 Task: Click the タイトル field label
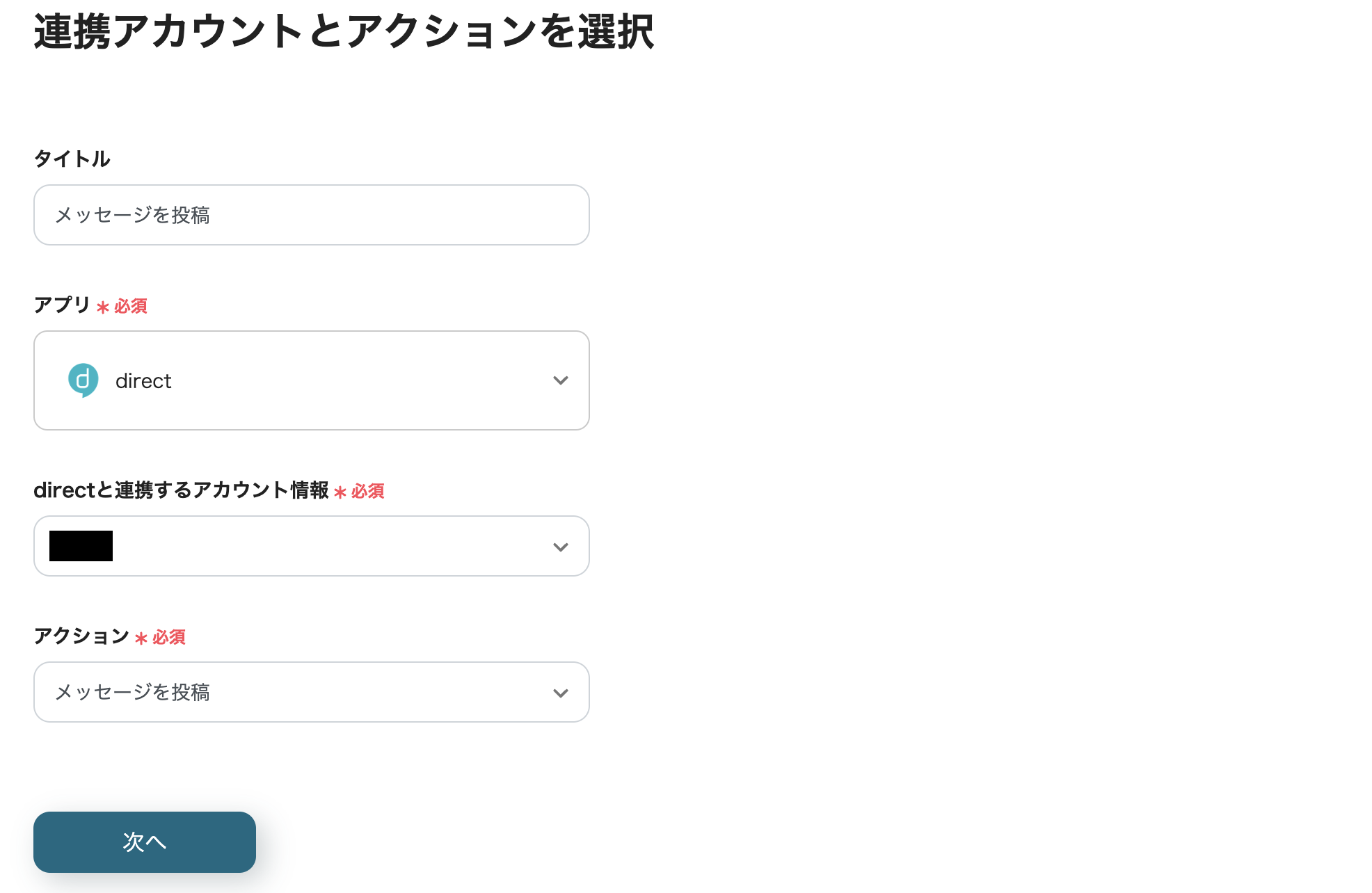pos(72,159)
